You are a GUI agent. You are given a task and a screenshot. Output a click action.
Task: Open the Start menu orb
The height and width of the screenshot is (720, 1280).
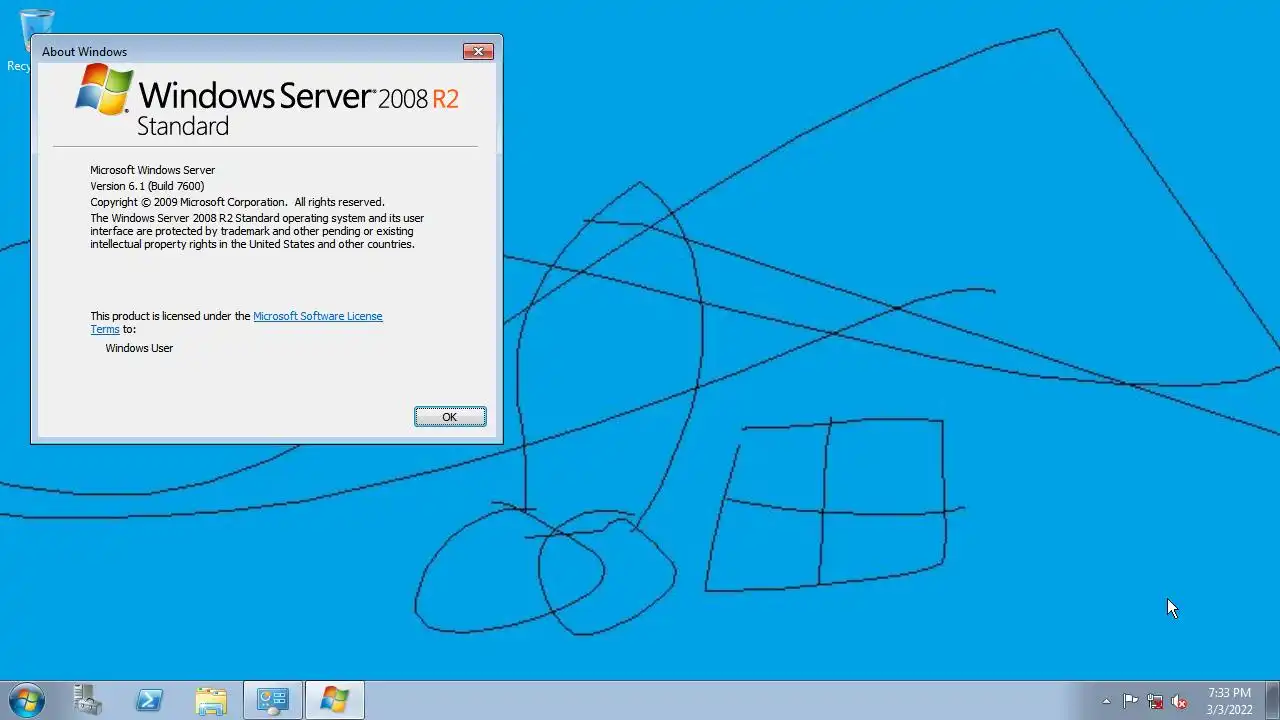click(27, 700)
